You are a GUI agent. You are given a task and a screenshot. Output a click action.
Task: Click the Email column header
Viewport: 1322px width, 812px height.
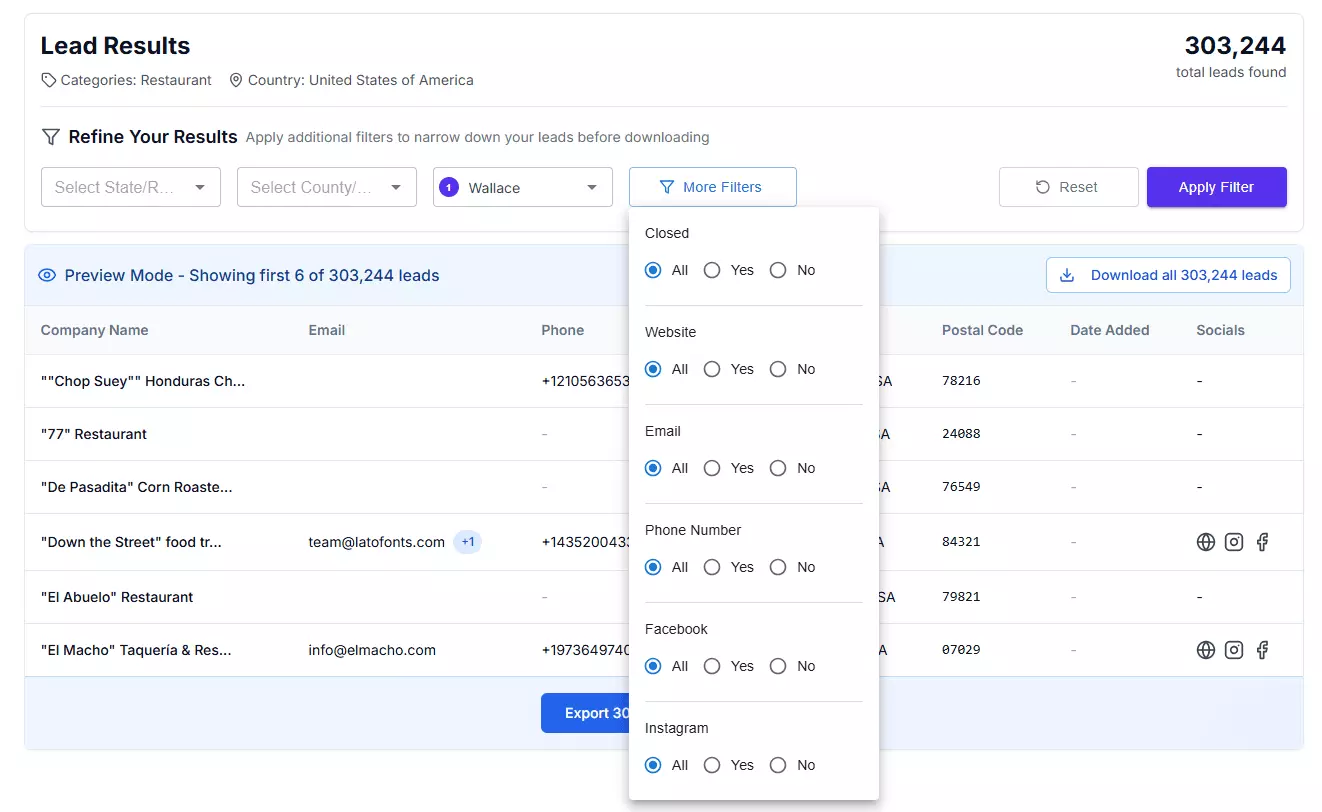[x=327, y=330]
